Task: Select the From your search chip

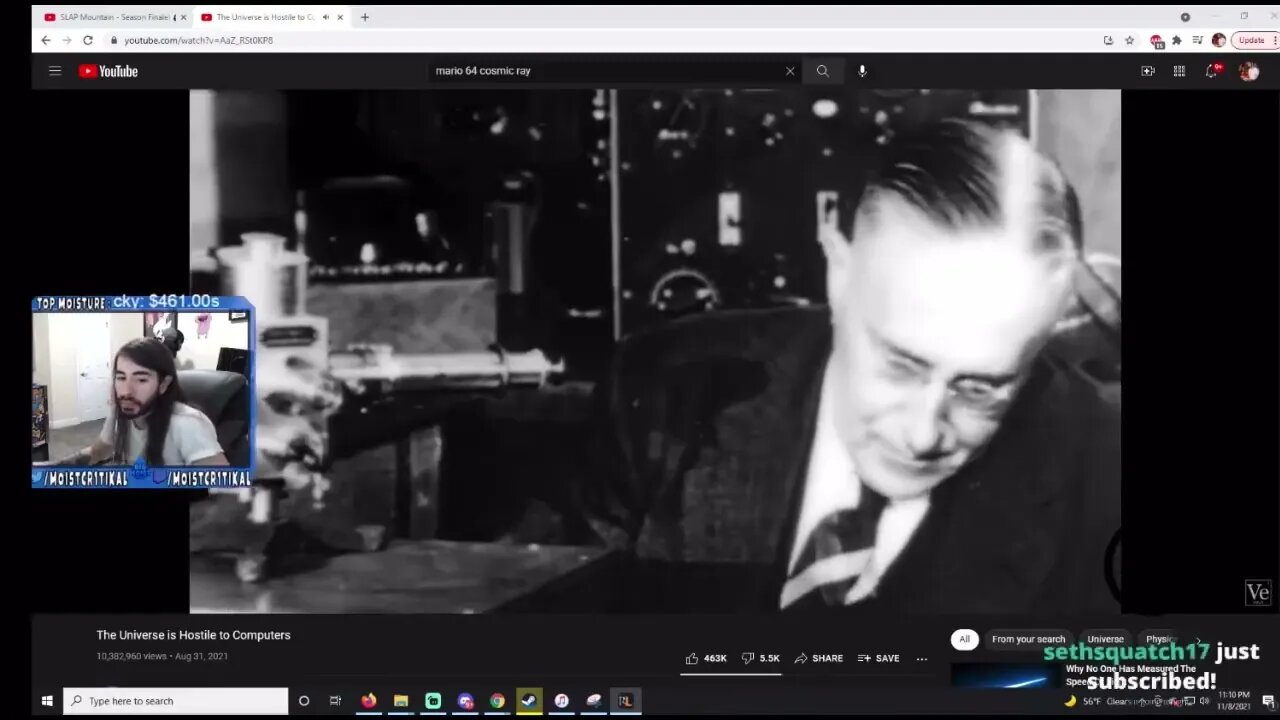Action: click(1028, 639)
